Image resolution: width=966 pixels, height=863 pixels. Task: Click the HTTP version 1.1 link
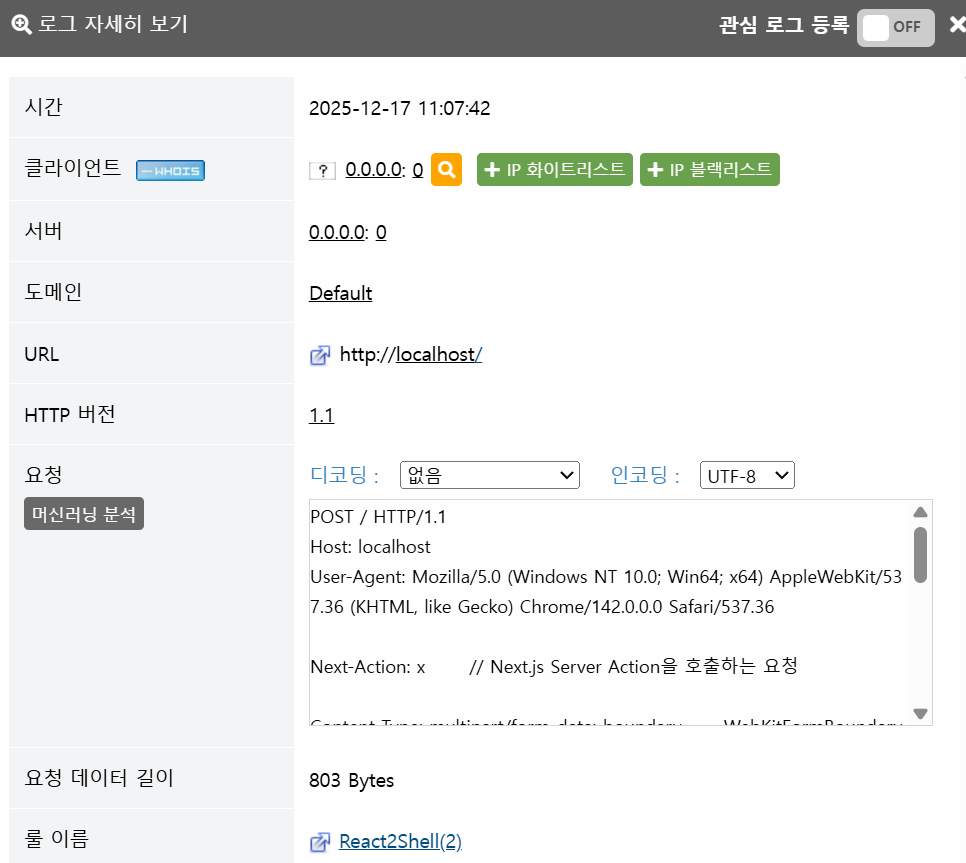321,415
